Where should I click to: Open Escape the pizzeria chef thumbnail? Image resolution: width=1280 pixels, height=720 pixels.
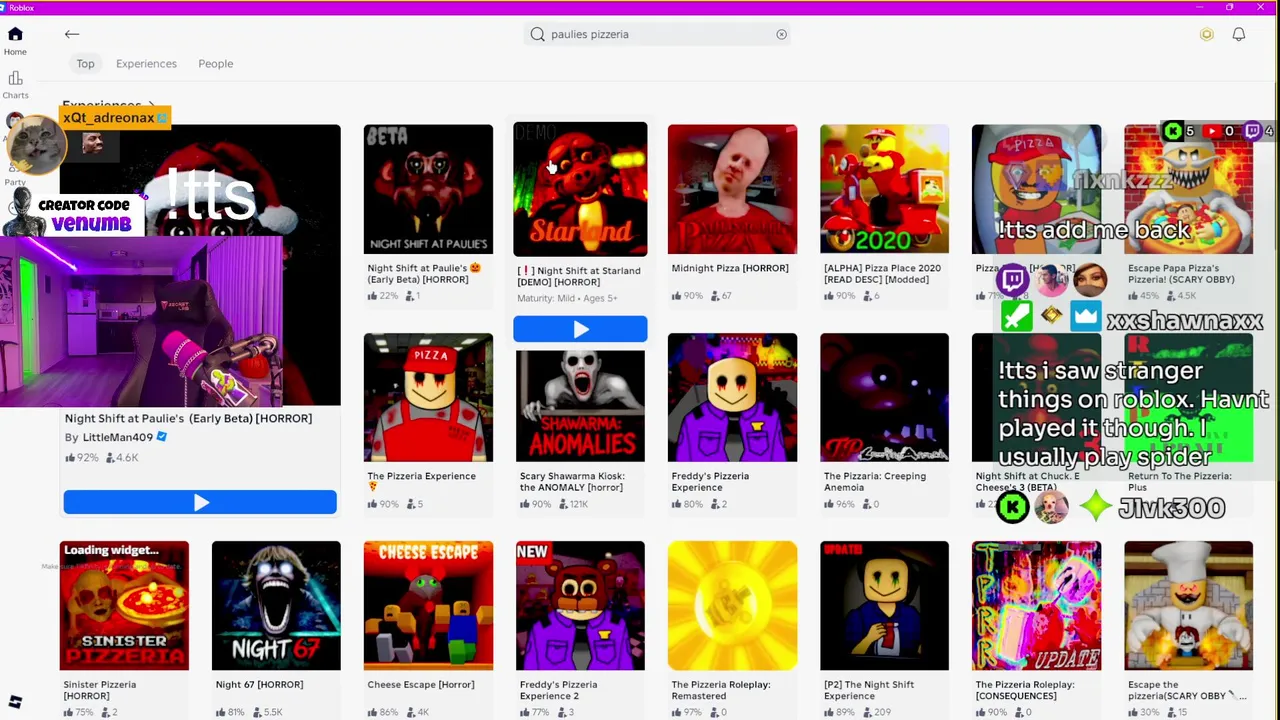(1188, 605)
